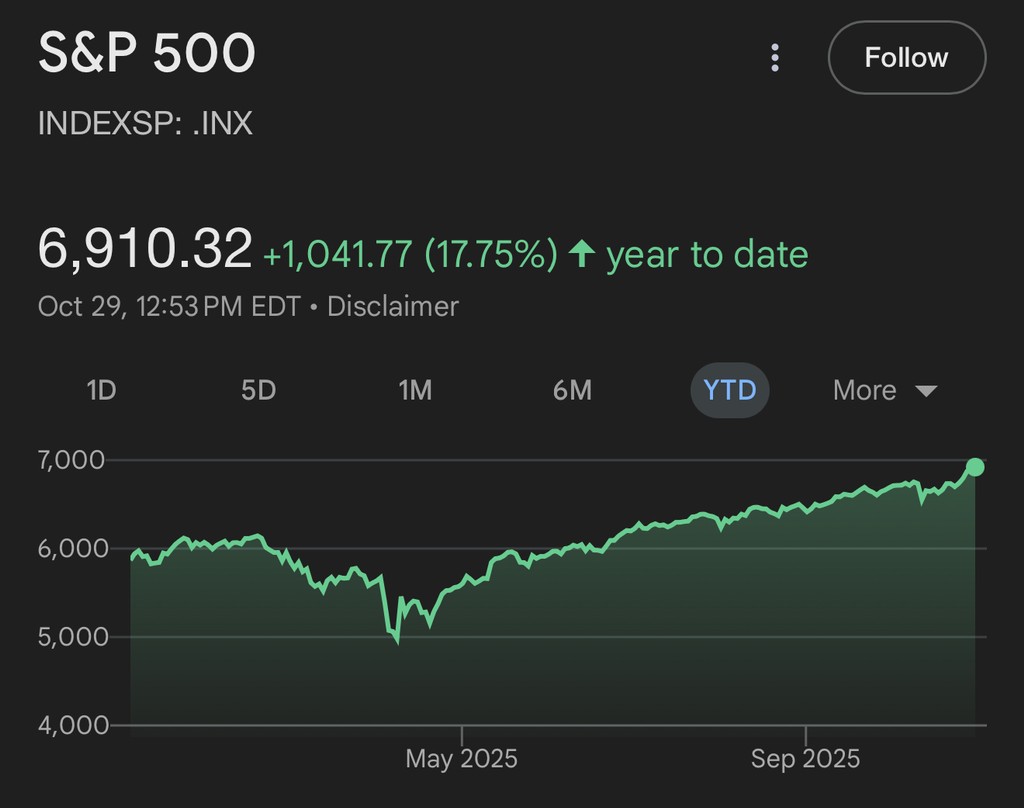
Task: Open the three-dot more options menu
Action: coord(775,58)
